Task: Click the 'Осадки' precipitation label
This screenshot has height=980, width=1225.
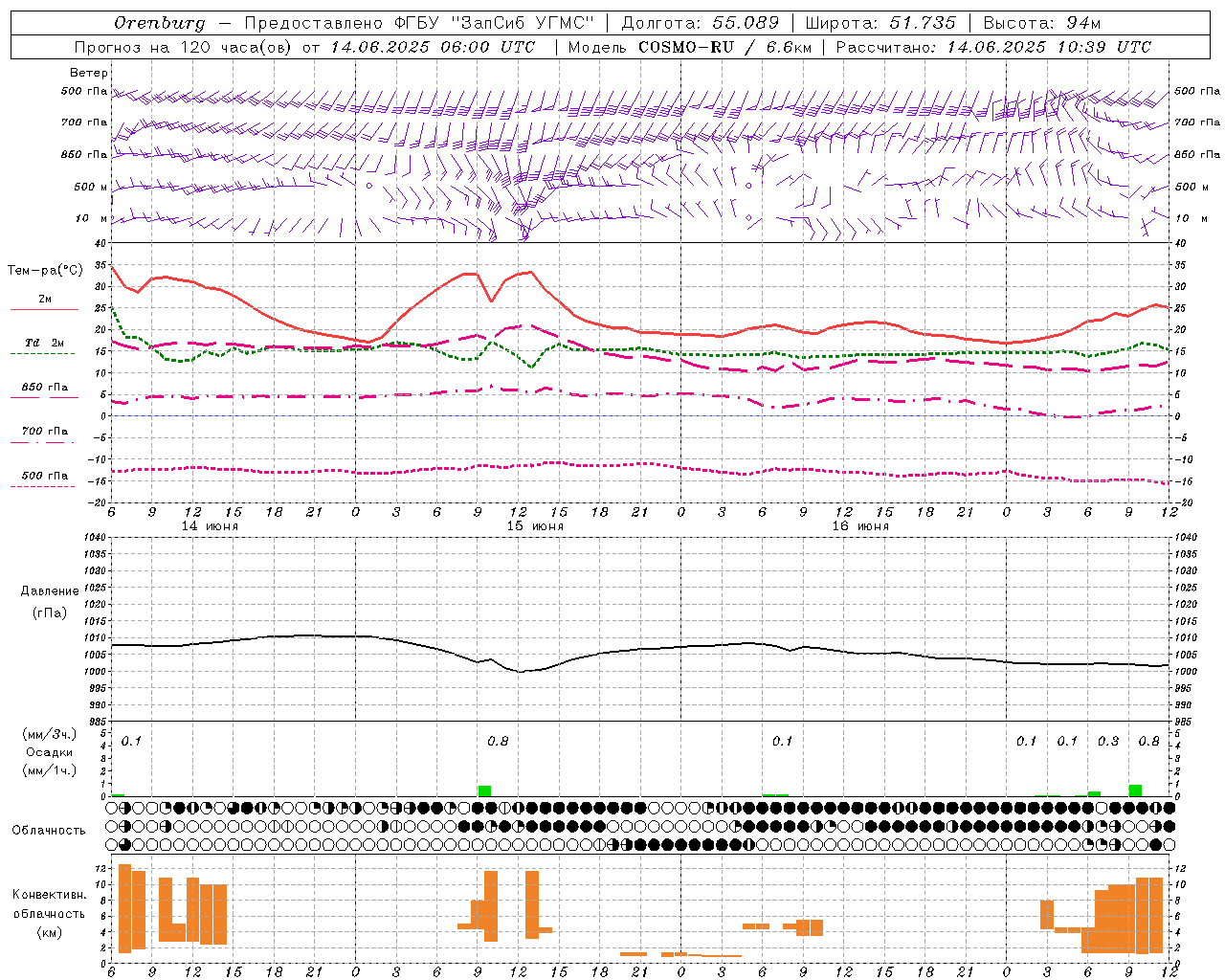Action: tap(50, 752)
